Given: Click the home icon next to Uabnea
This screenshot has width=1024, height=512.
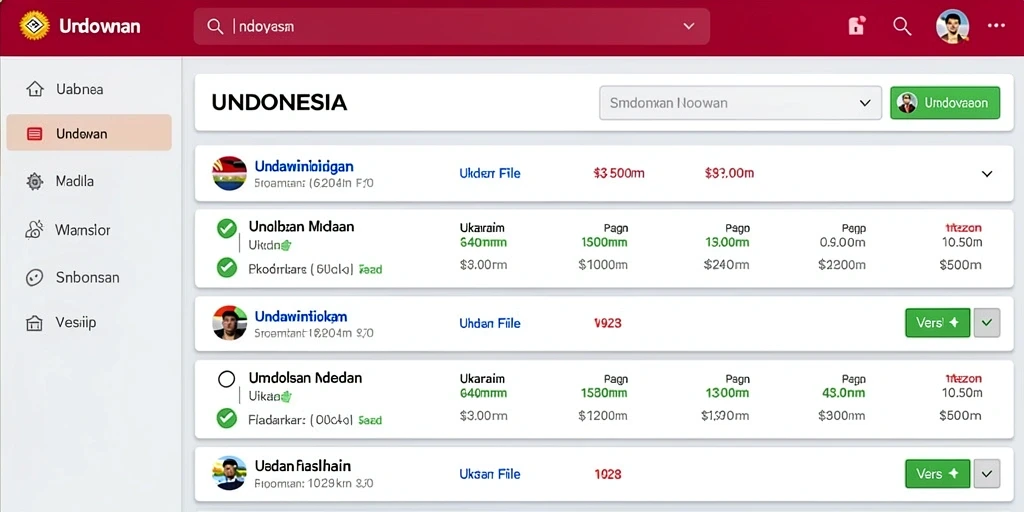Looking at the screenshot, I should coord(34,89).
